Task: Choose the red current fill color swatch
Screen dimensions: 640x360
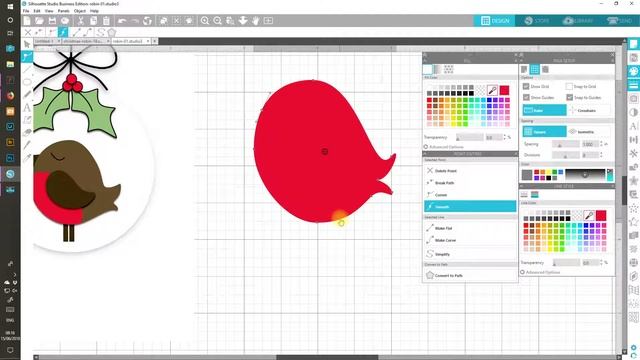Action: click(504, 90)
